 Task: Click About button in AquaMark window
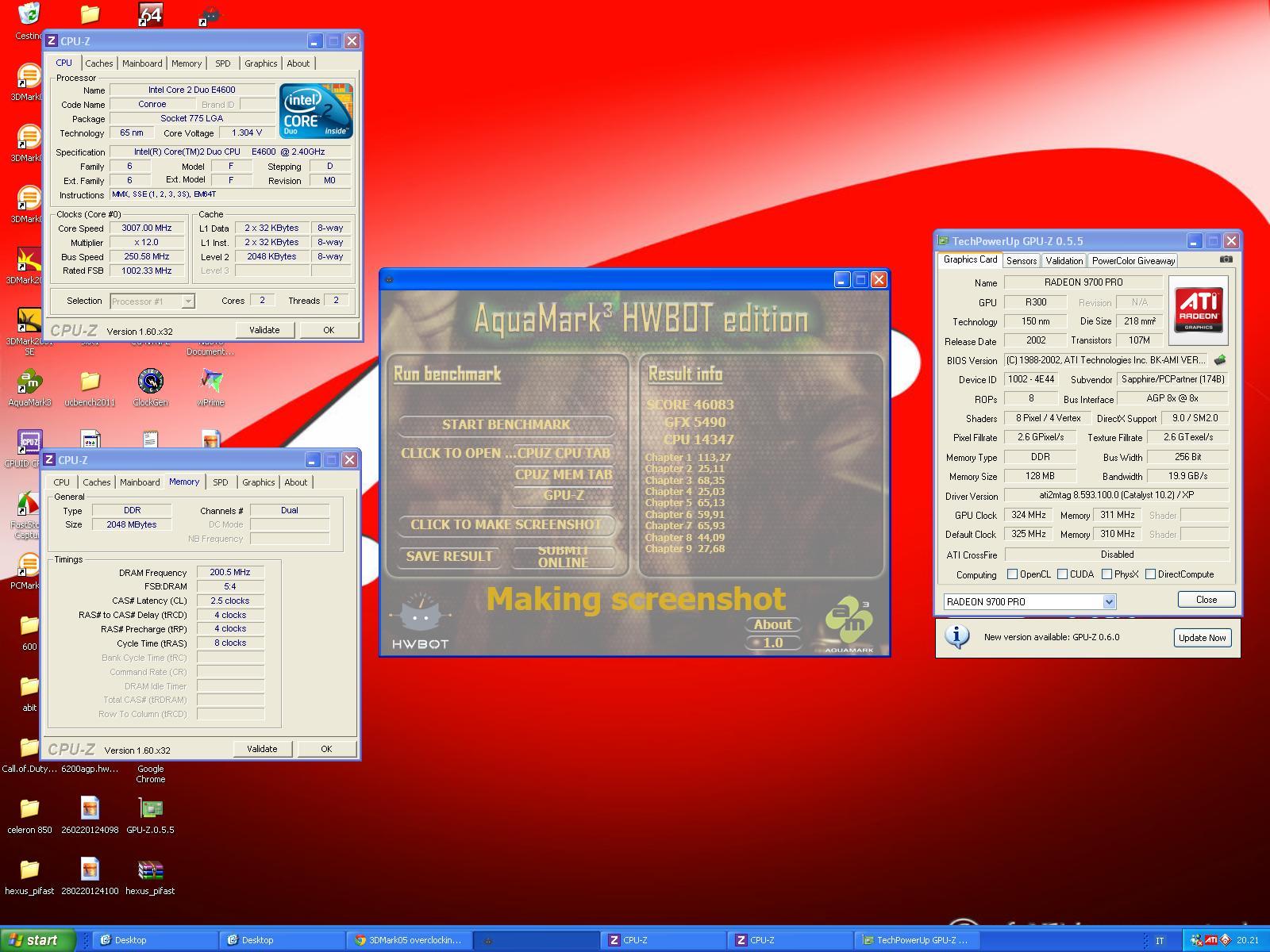(x=772, y=624)
